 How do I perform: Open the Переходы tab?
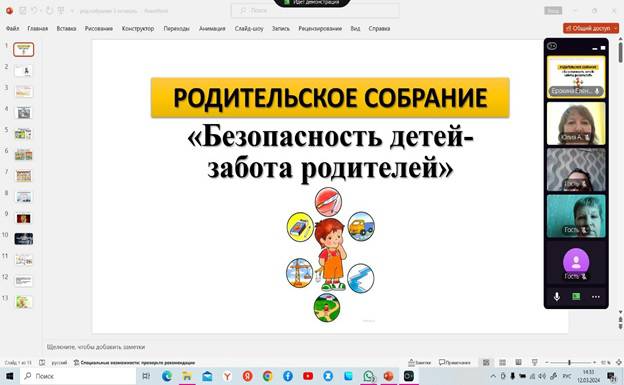[x=176, y=28]
